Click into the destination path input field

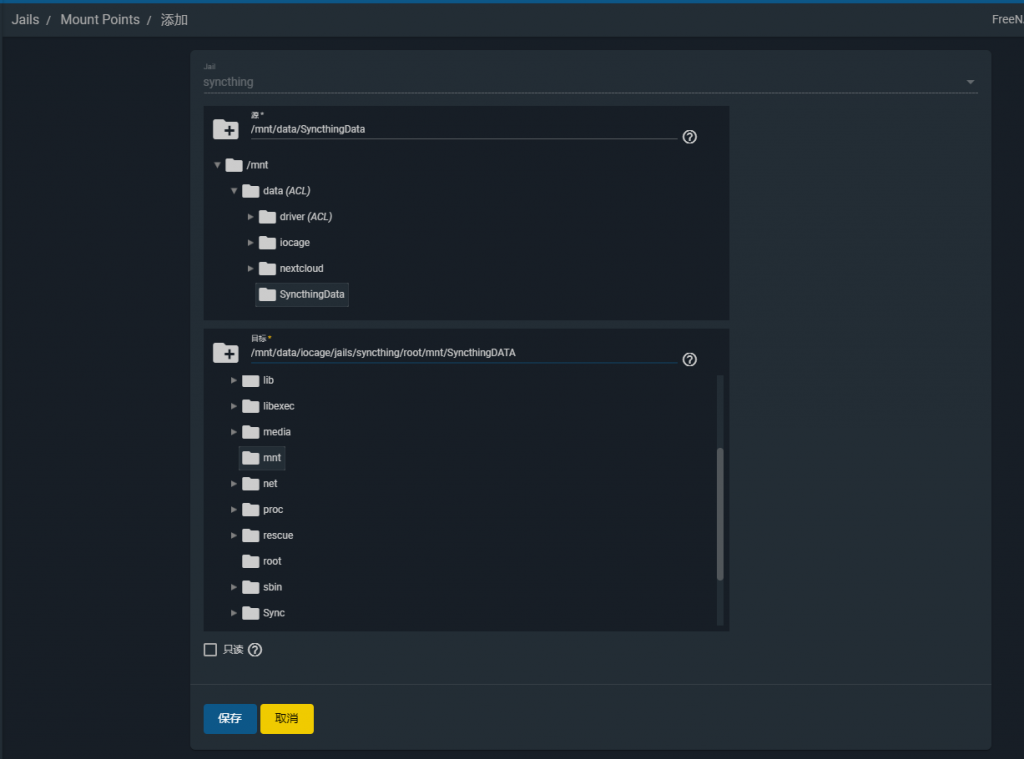(460, 353)
